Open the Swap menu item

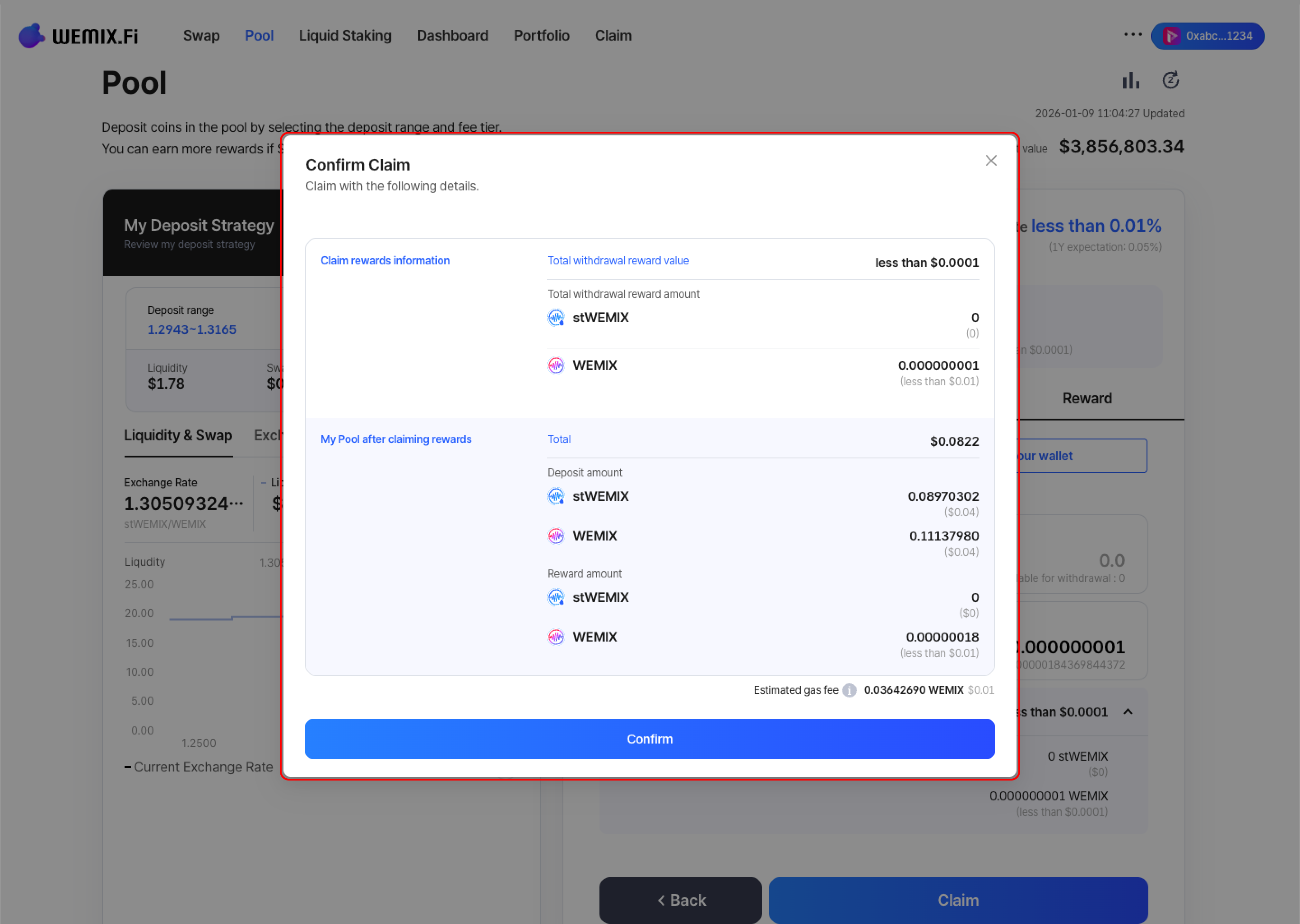pos(201,36)
